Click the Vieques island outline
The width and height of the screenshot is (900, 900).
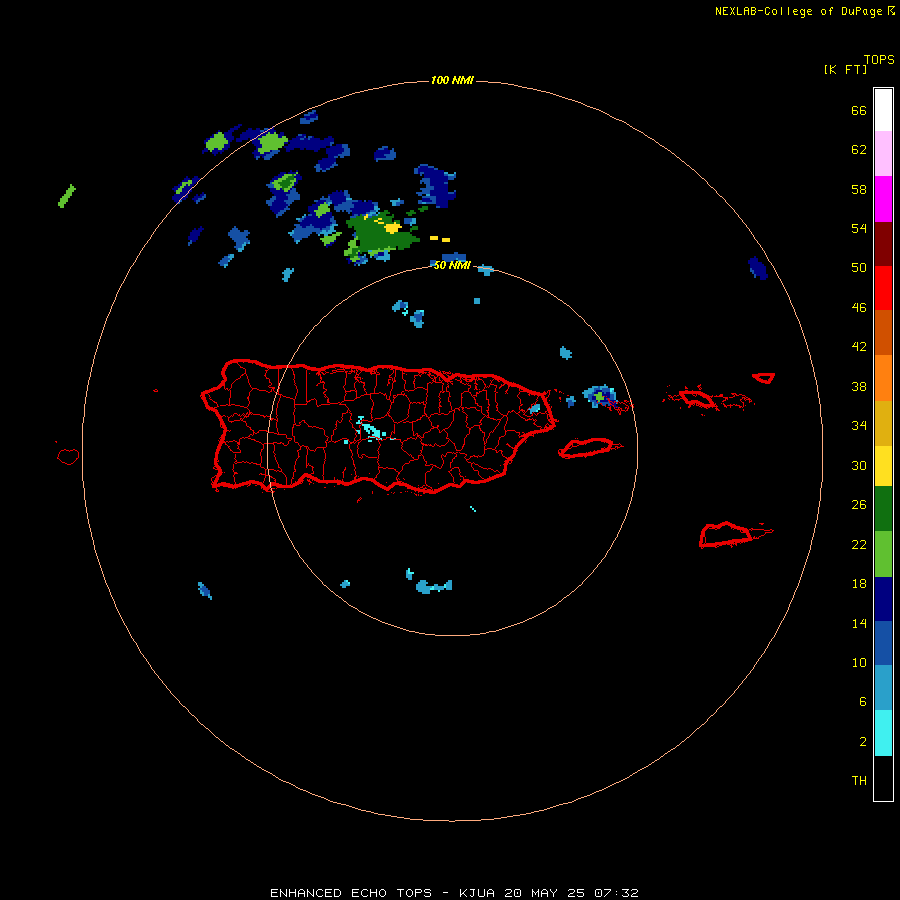point(590,447)
